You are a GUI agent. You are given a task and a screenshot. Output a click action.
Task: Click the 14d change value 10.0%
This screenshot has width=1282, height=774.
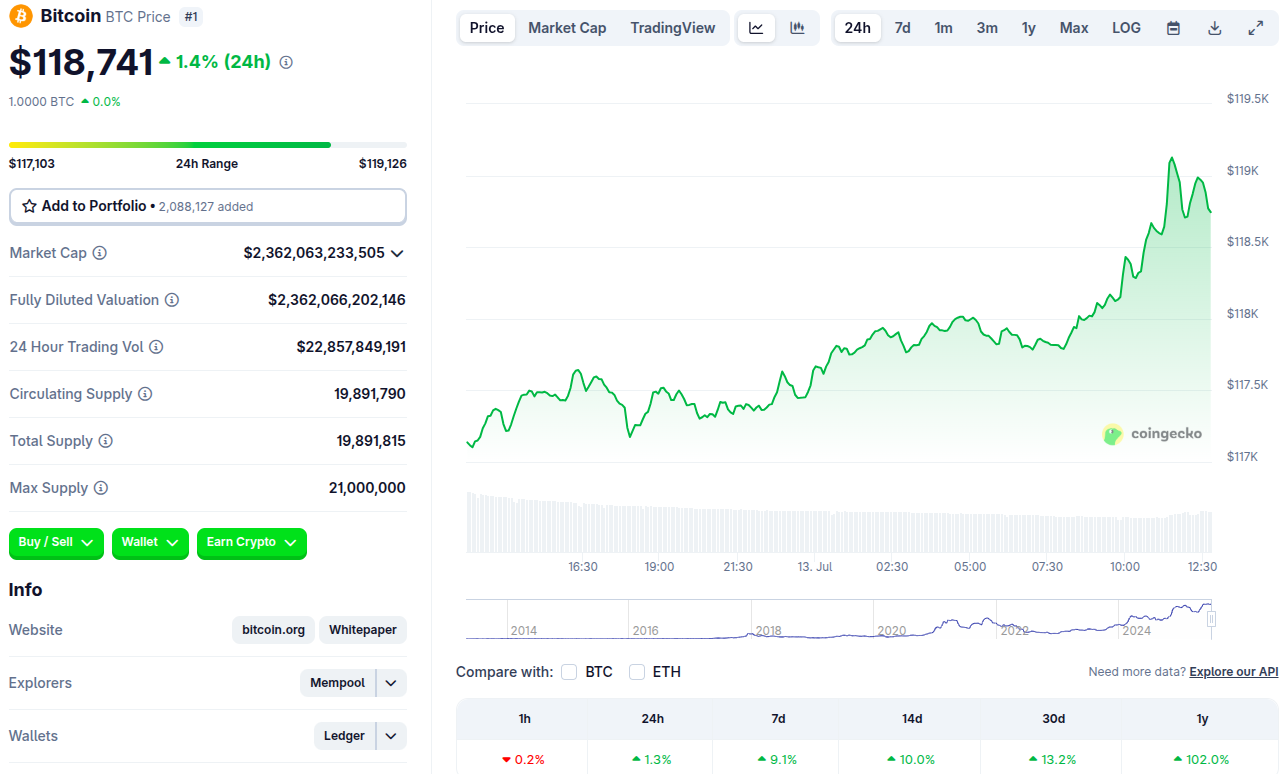pos(911,759)
